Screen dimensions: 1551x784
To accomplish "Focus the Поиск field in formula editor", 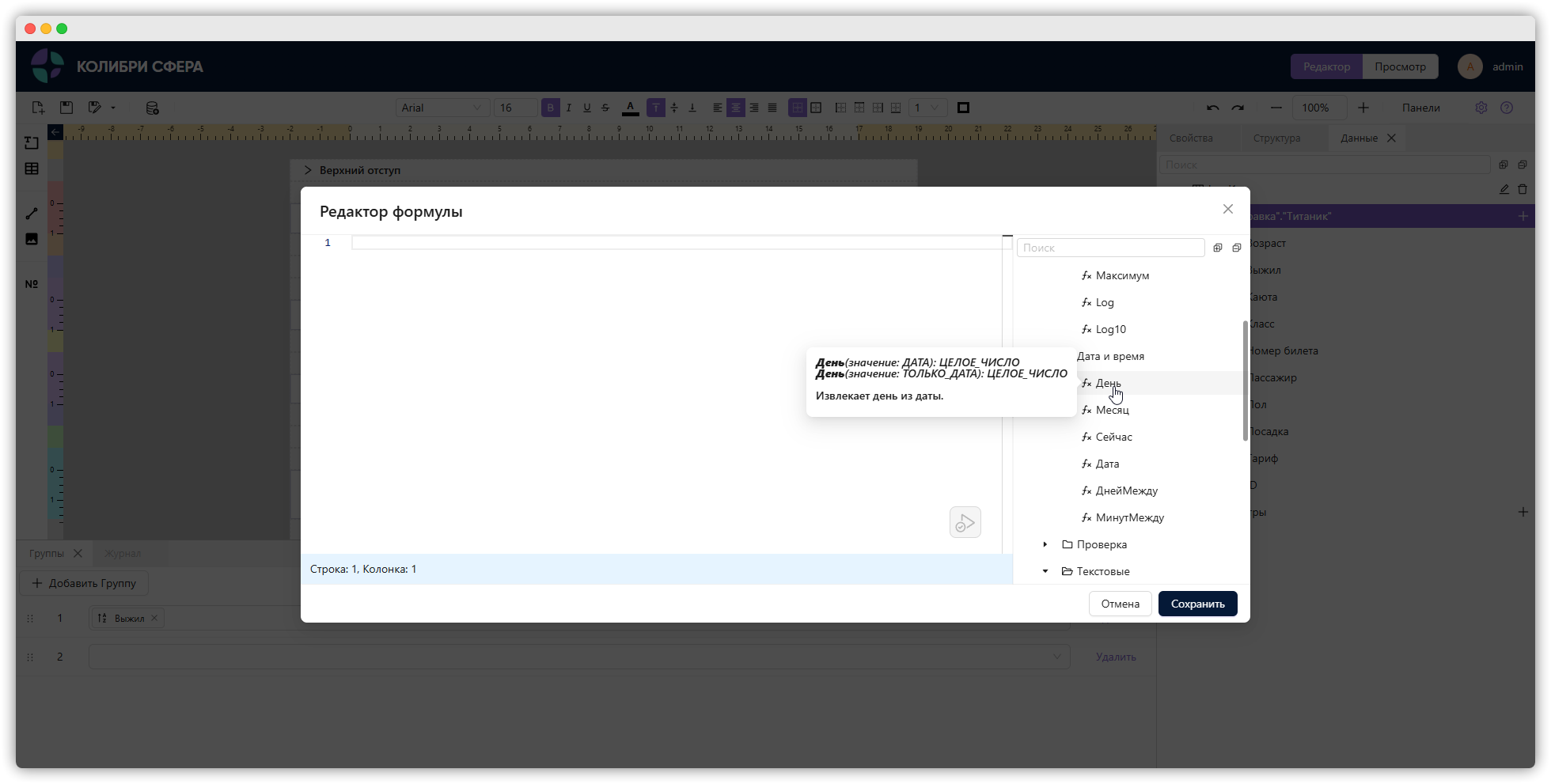I will [1110, 248].
